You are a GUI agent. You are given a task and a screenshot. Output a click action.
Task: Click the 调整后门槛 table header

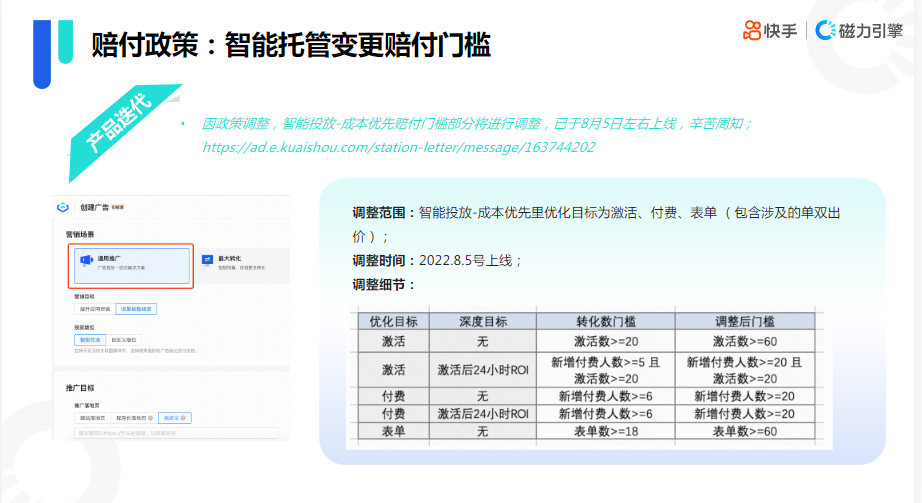click(745, 322)
